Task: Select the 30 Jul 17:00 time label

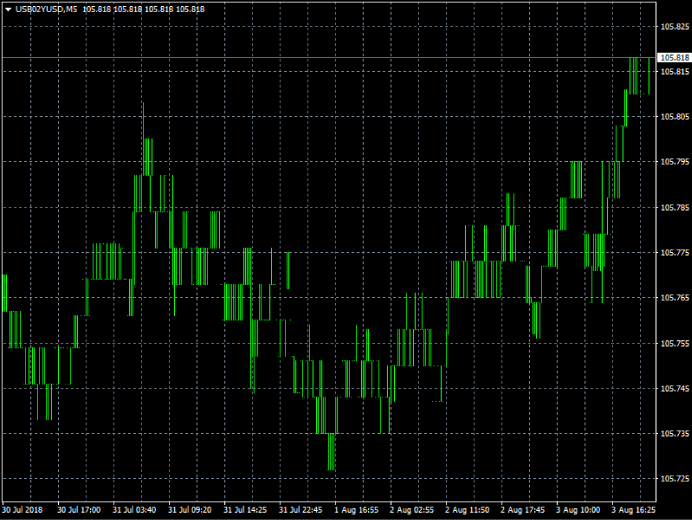Action: pyautogui.click(x=79, y=509)
